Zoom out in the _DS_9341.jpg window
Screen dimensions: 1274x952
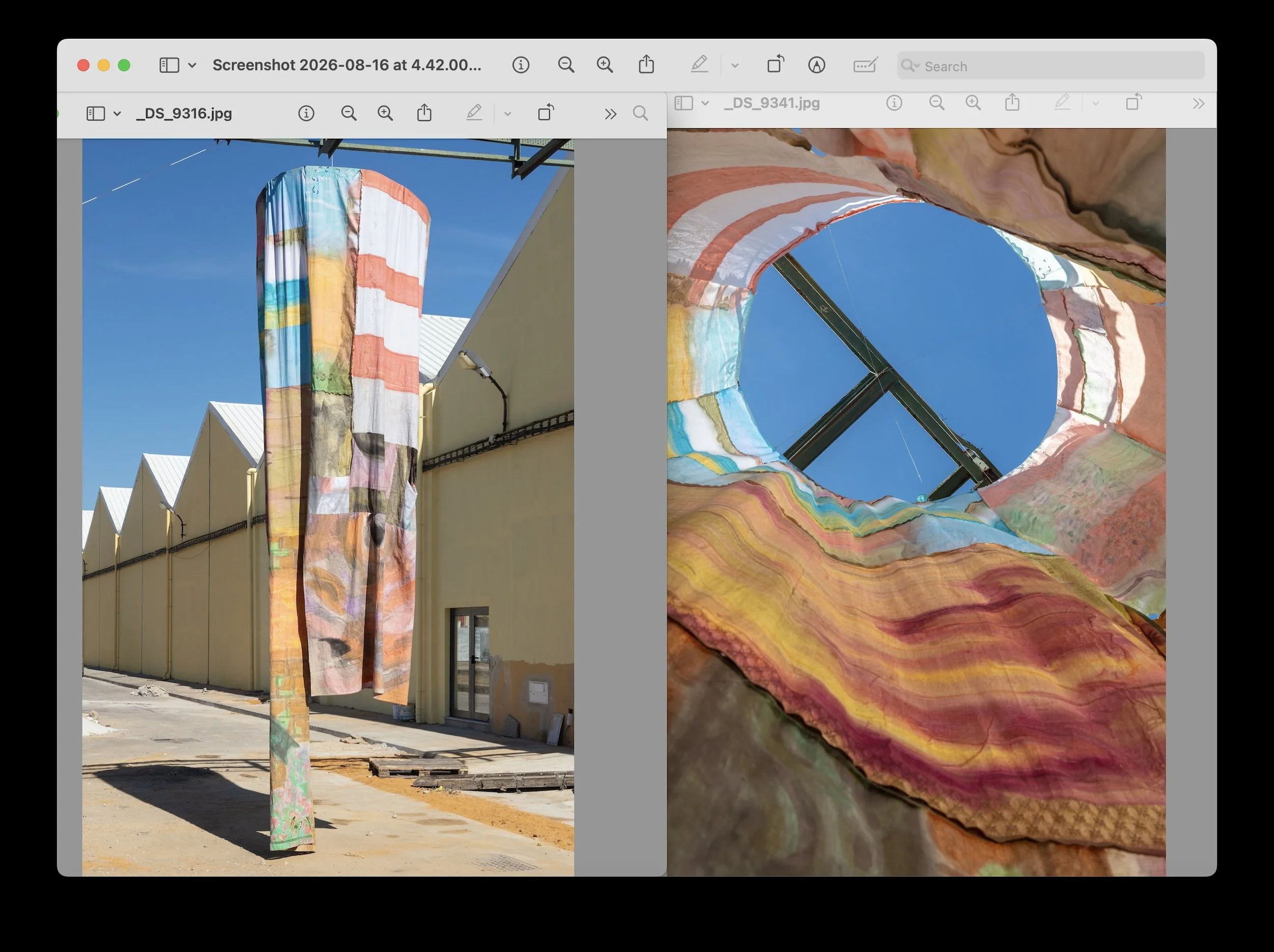[937, 103]
